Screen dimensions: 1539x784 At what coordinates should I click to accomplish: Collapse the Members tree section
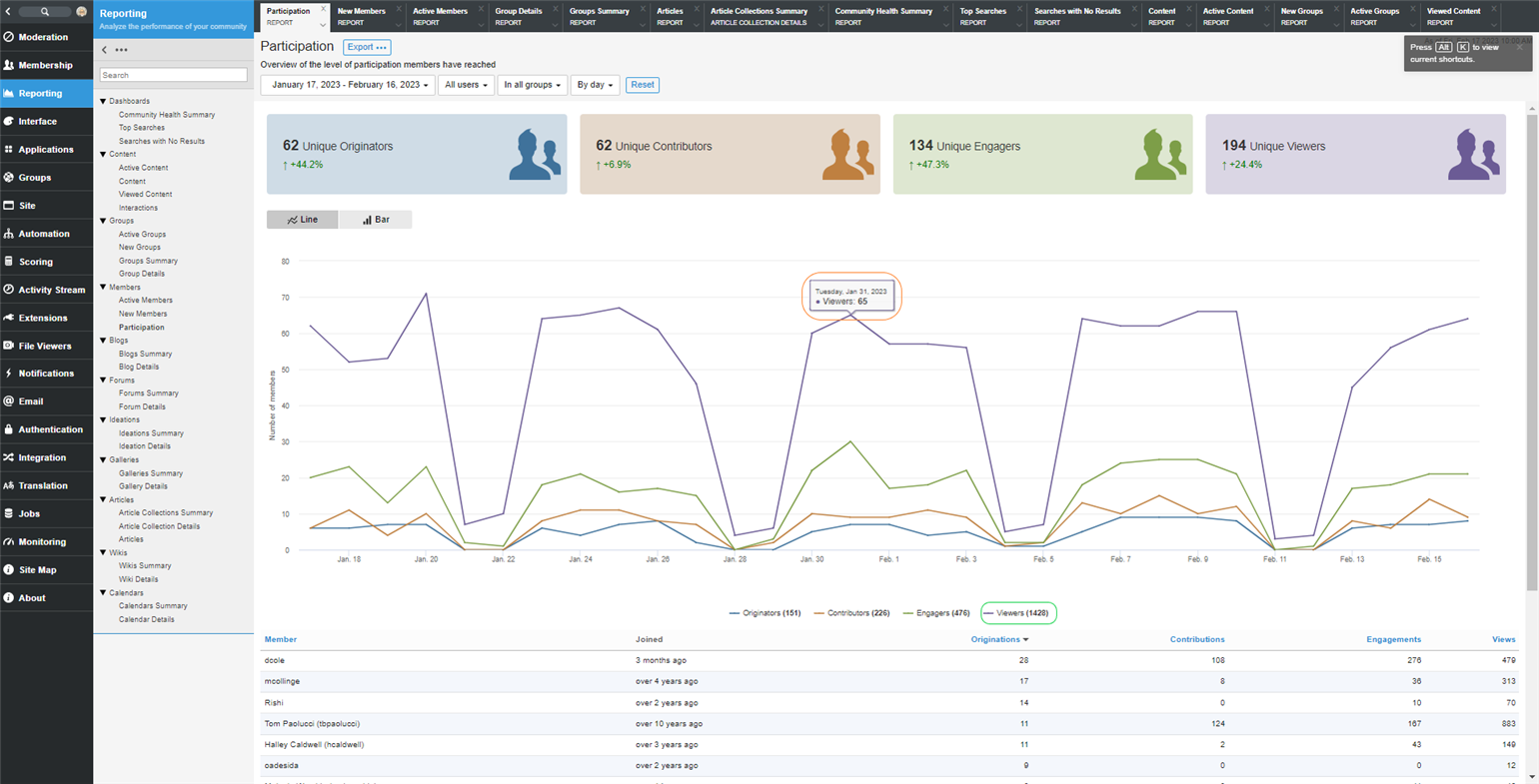103,288
